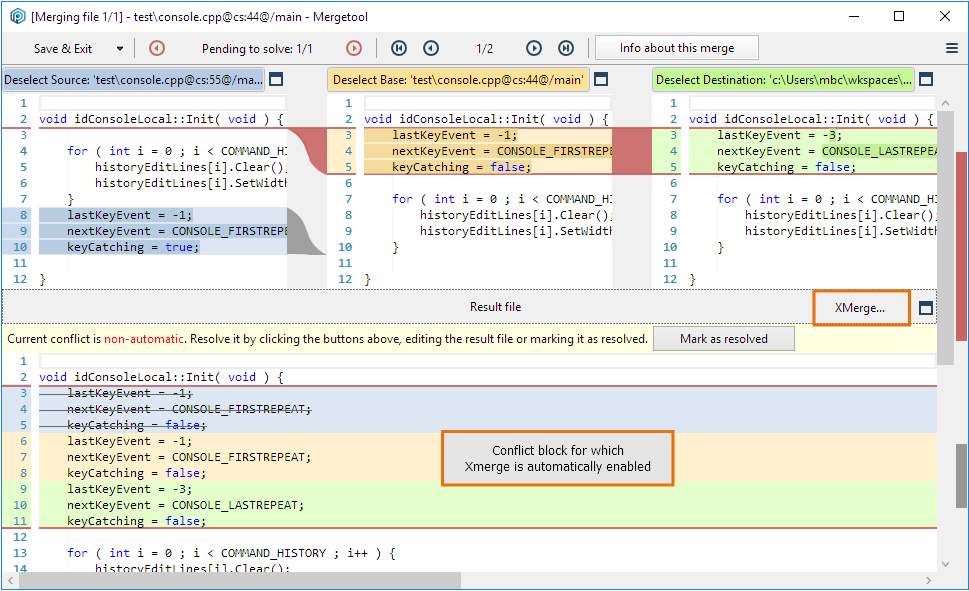Click destination line with CONSOLE_LASTREPEAT
This screenshot has width=969, height=591.
click(826, 151)
